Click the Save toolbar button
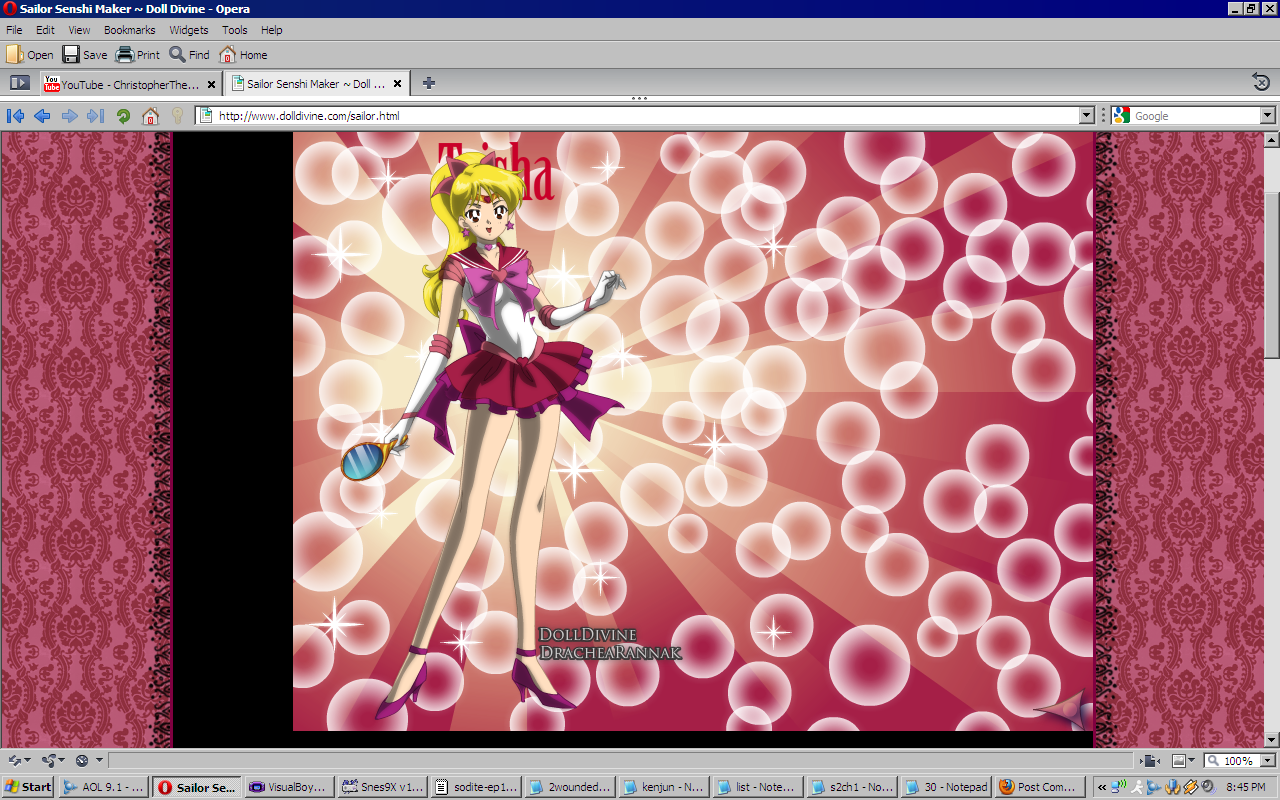The image size is (1280, 800). (x=85, y=55)
